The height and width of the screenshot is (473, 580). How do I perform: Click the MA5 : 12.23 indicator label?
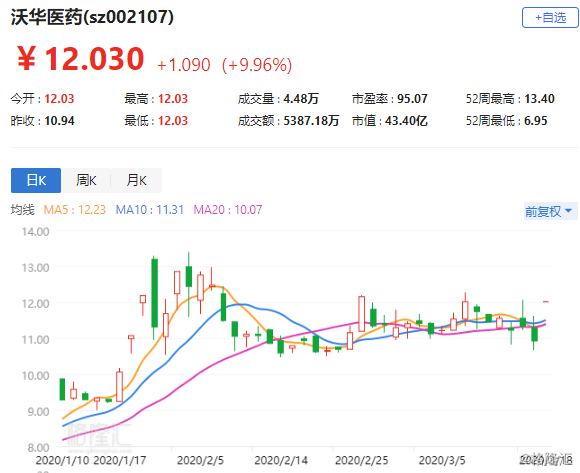[x=75, y=210]
